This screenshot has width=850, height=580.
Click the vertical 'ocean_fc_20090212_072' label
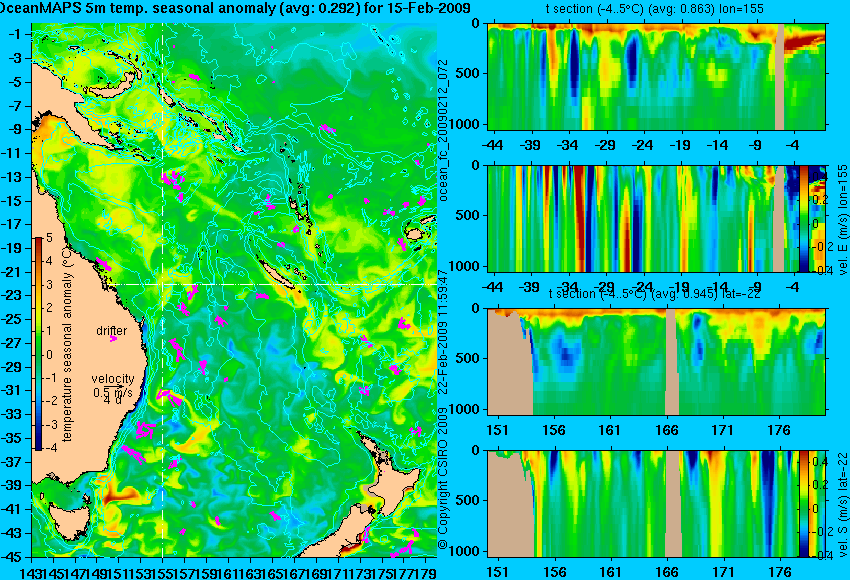point(443,131)
